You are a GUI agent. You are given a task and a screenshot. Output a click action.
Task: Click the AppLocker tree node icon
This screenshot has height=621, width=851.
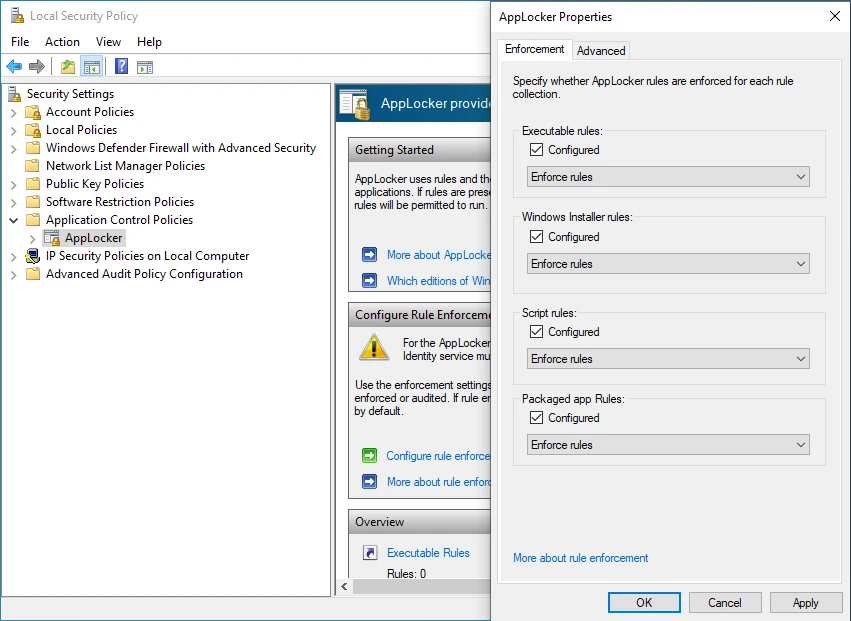click(52, 238)
